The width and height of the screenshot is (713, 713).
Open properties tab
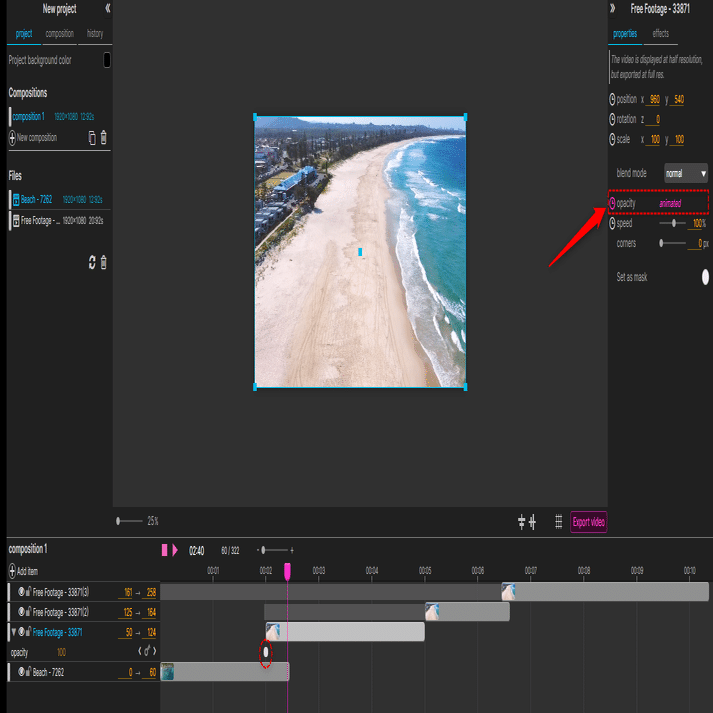625,34
